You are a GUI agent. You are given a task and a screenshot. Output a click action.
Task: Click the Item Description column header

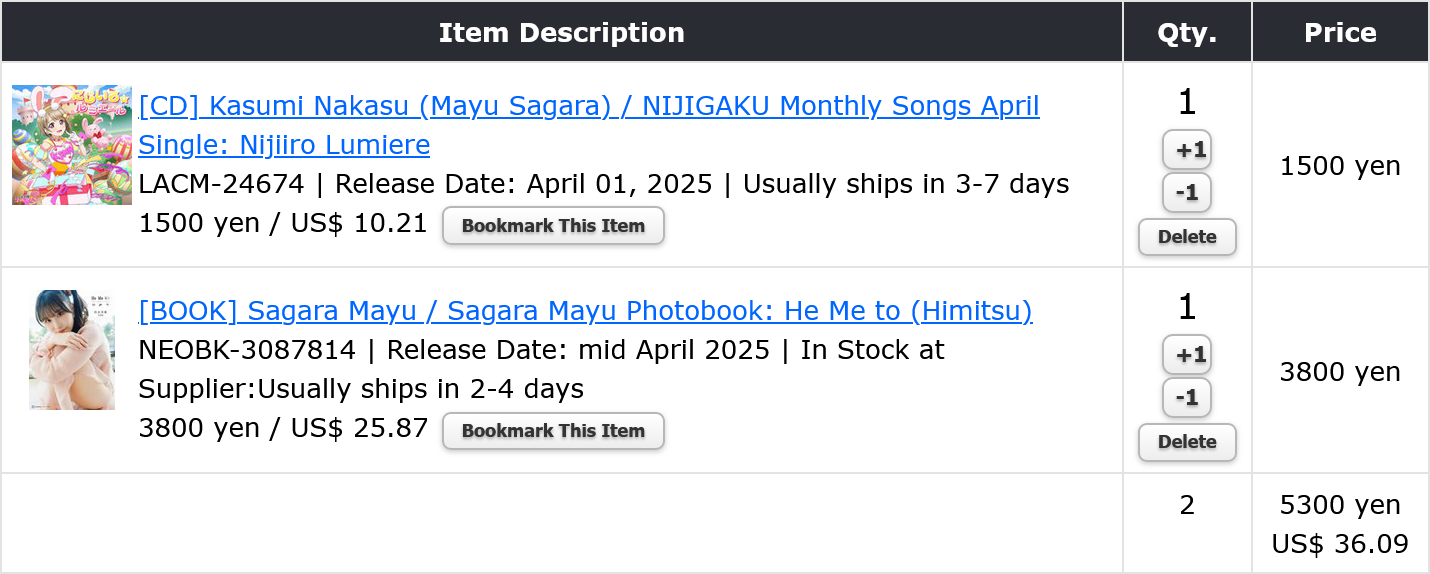(x=562, y=32)
